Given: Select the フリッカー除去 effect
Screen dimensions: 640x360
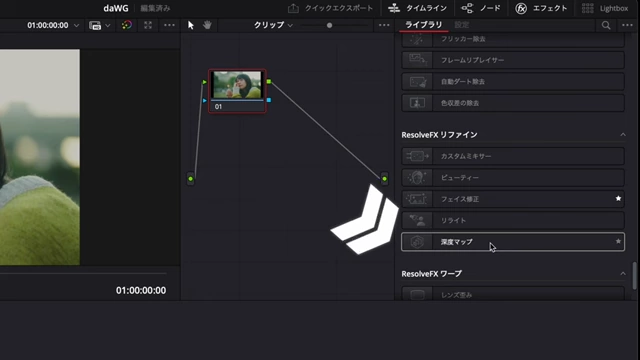Looking at the screenshot, I should [513, 39].
